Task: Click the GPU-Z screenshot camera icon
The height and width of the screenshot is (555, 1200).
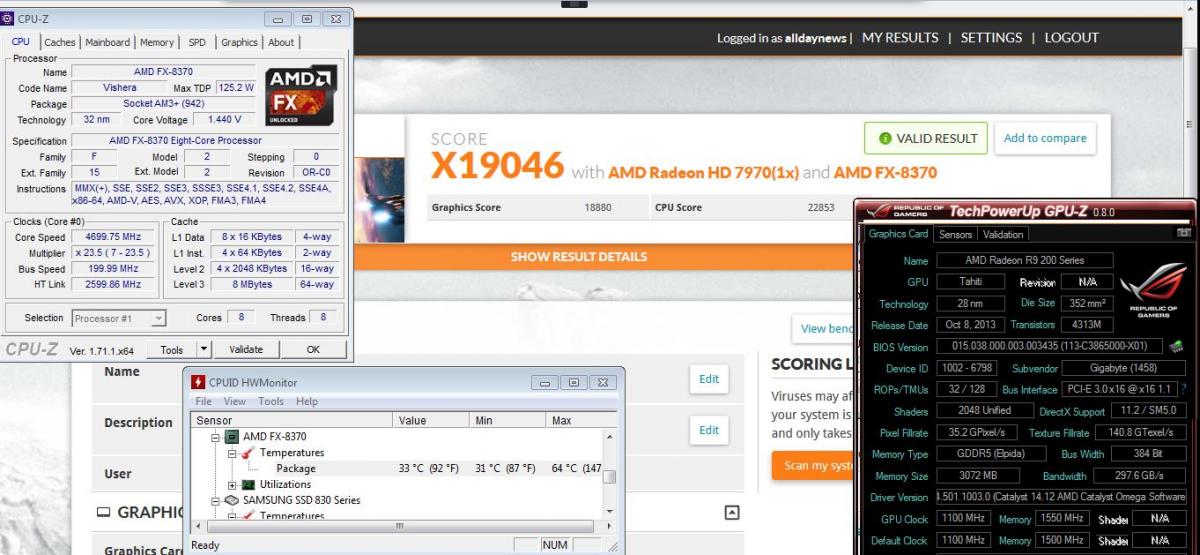Action: click(1184, 233)
